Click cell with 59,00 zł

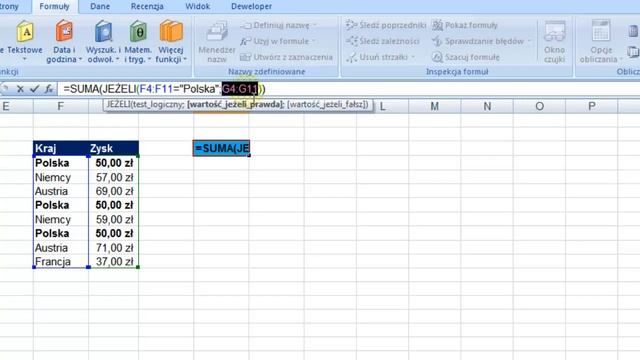coord(113,220)
